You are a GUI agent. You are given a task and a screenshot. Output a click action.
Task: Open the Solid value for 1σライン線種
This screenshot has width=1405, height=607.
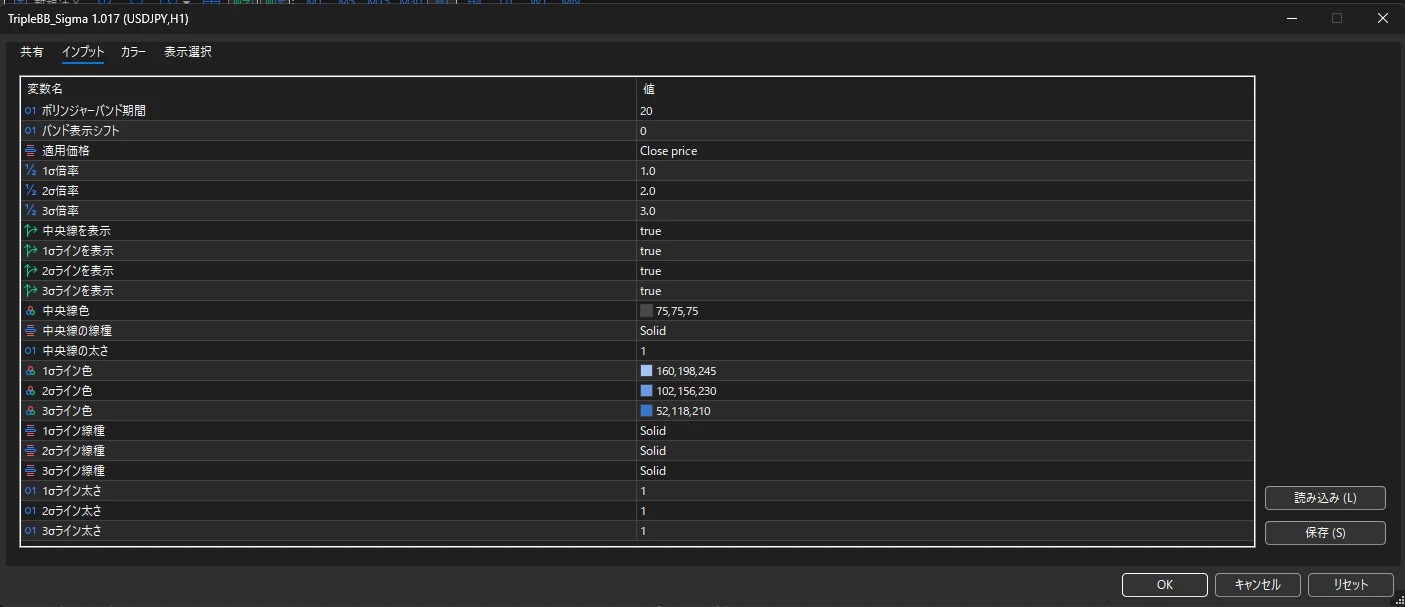653,431
